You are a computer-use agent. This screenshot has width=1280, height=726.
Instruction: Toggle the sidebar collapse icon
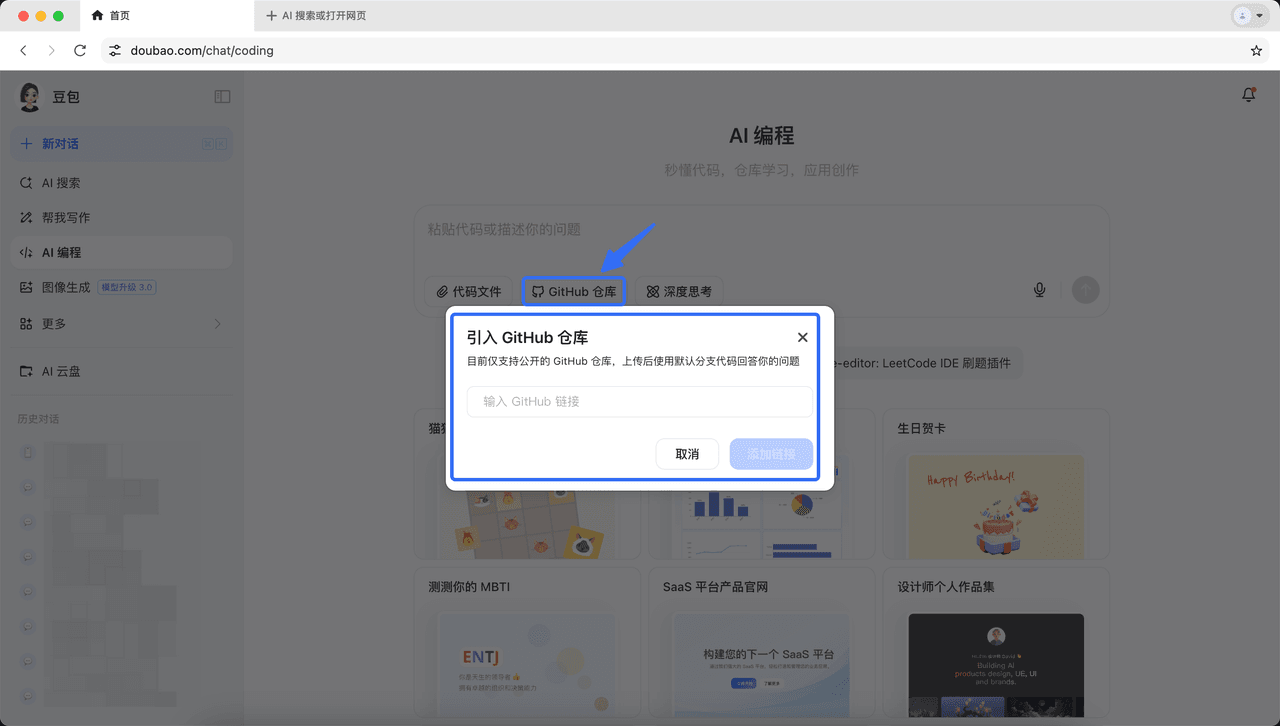[x=222, y=97]
